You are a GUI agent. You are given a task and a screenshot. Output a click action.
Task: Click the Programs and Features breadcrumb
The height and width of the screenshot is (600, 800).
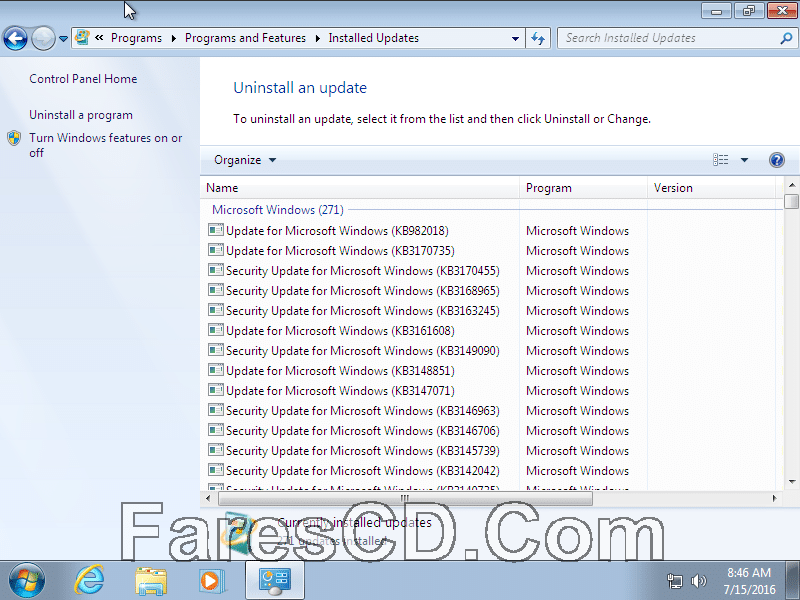click(245, 38)
